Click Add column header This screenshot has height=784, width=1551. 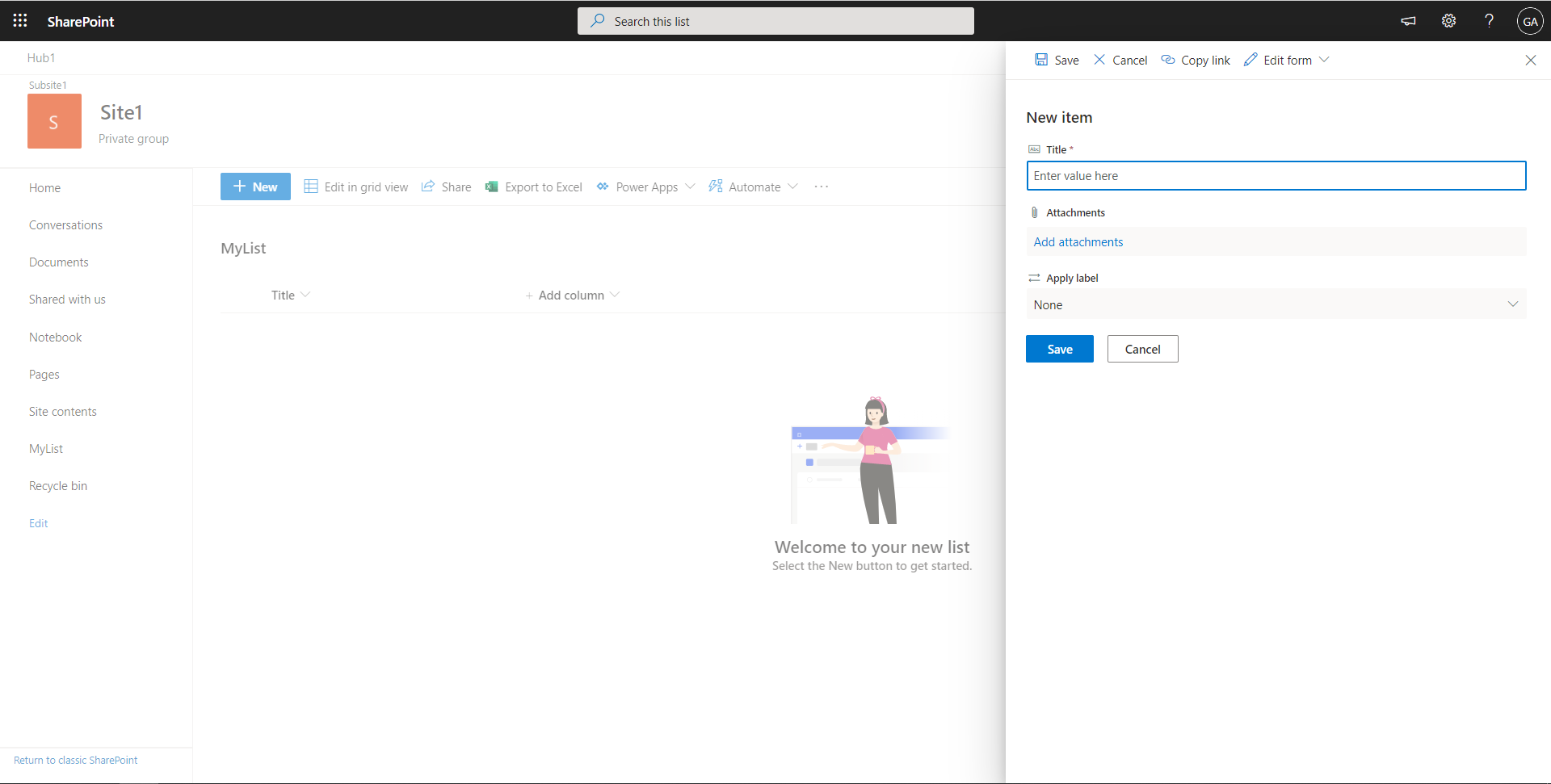point(572,296)
